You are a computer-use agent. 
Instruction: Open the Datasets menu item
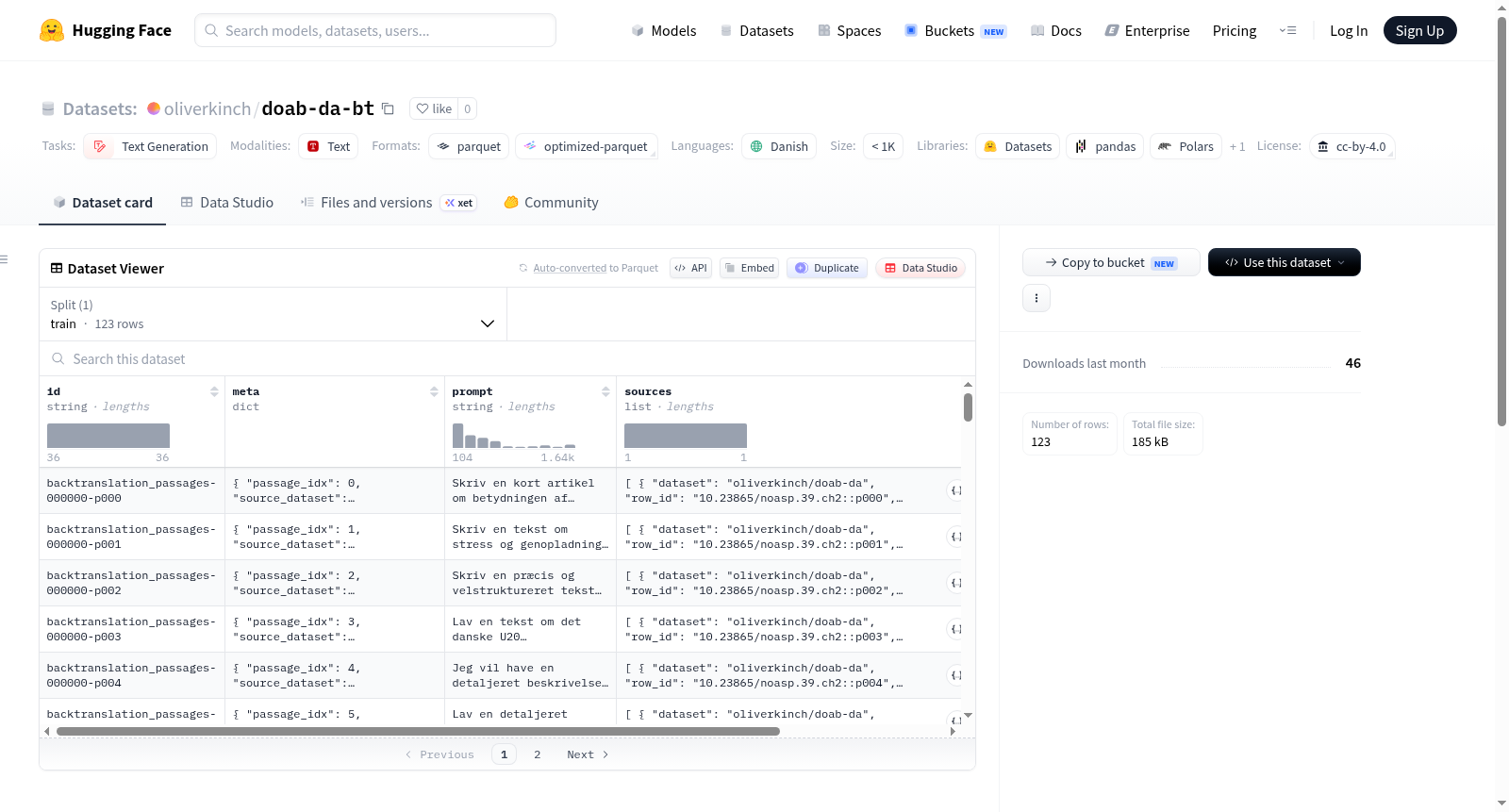point(756,30)
